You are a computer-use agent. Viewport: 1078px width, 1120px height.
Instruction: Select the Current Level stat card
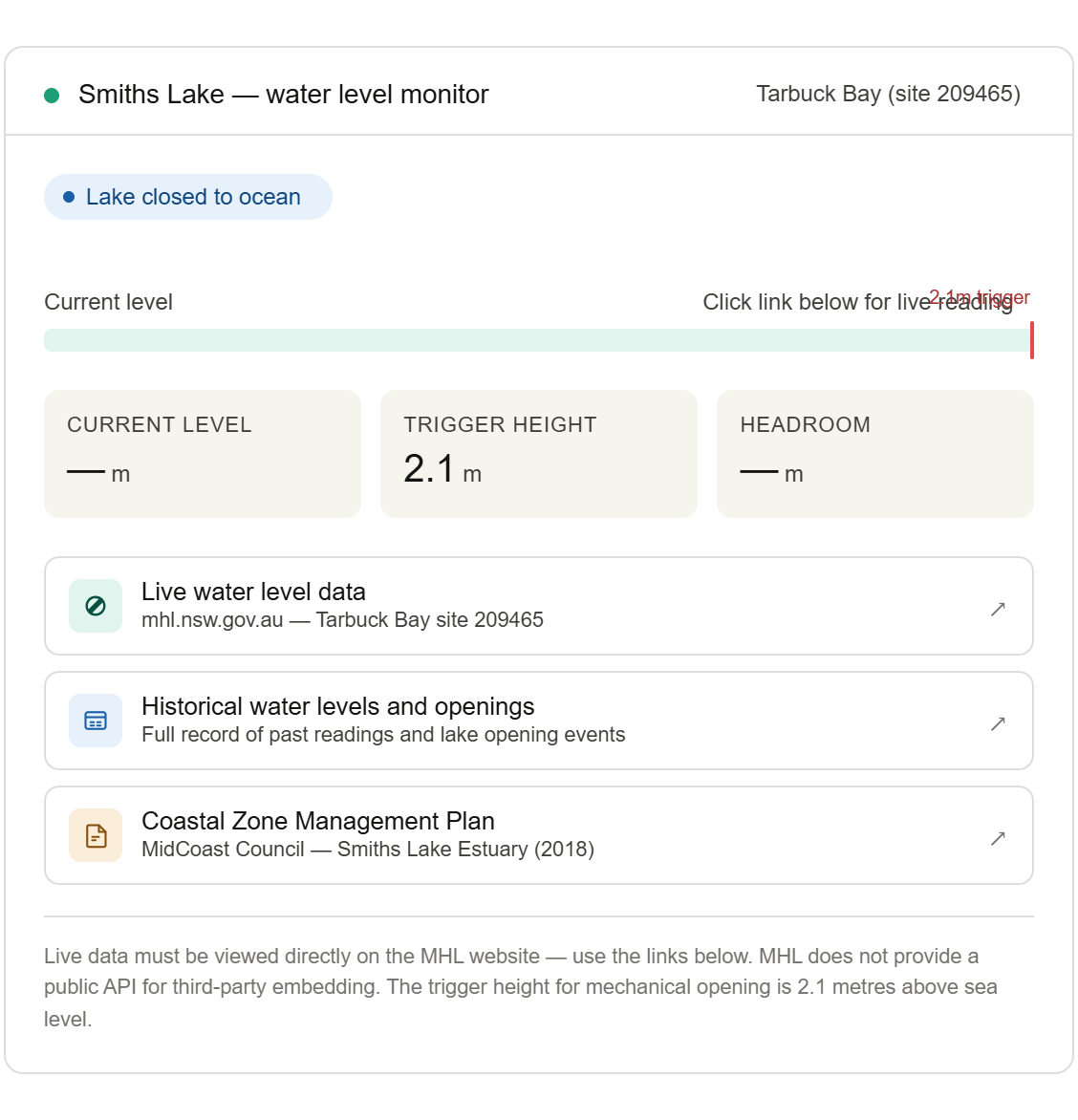pos(203,454)
